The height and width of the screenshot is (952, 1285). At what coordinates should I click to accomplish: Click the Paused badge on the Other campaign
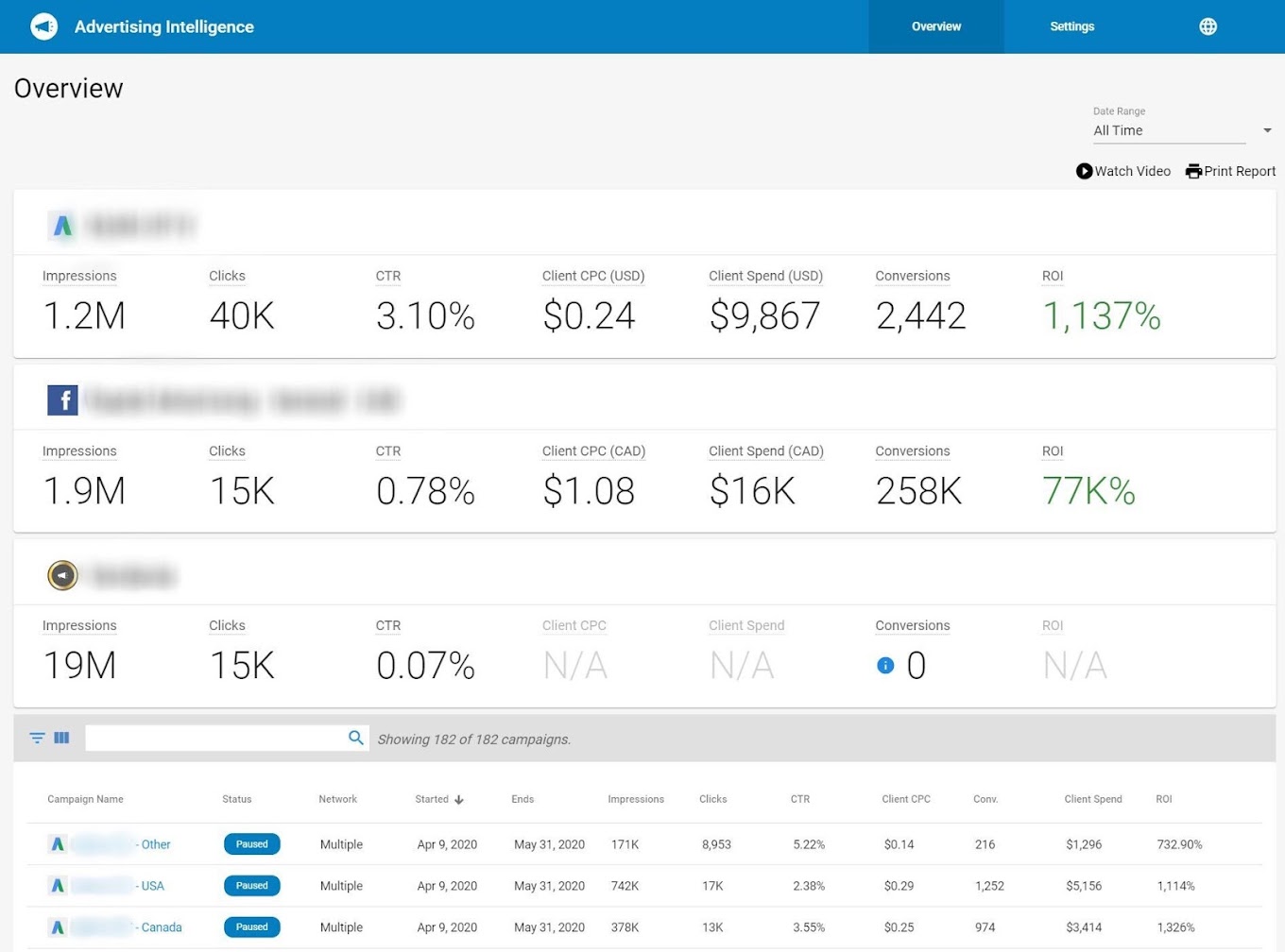tap(252, 844)
